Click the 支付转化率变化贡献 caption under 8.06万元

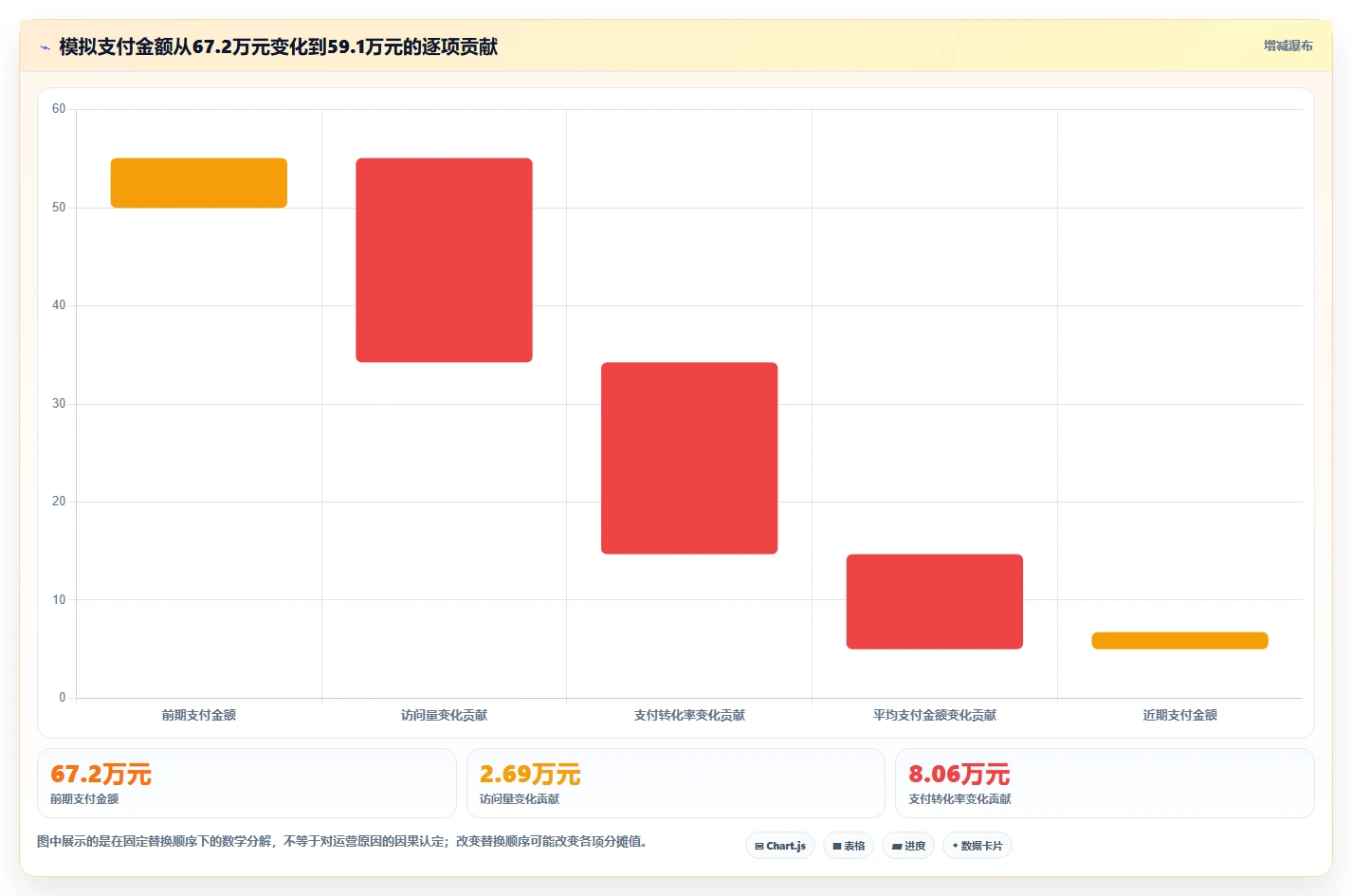tap(959, 799)
